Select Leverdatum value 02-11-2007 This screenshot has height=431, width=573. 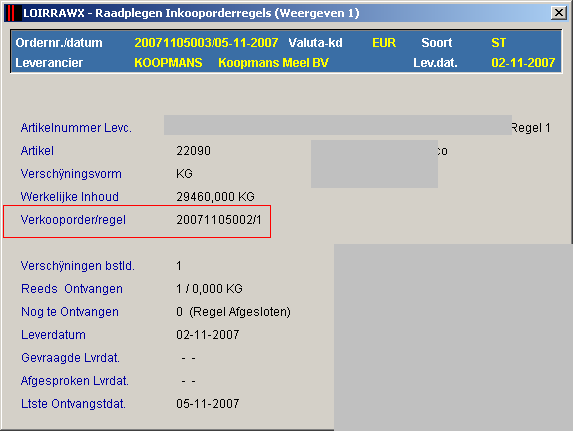click(208, 335)
